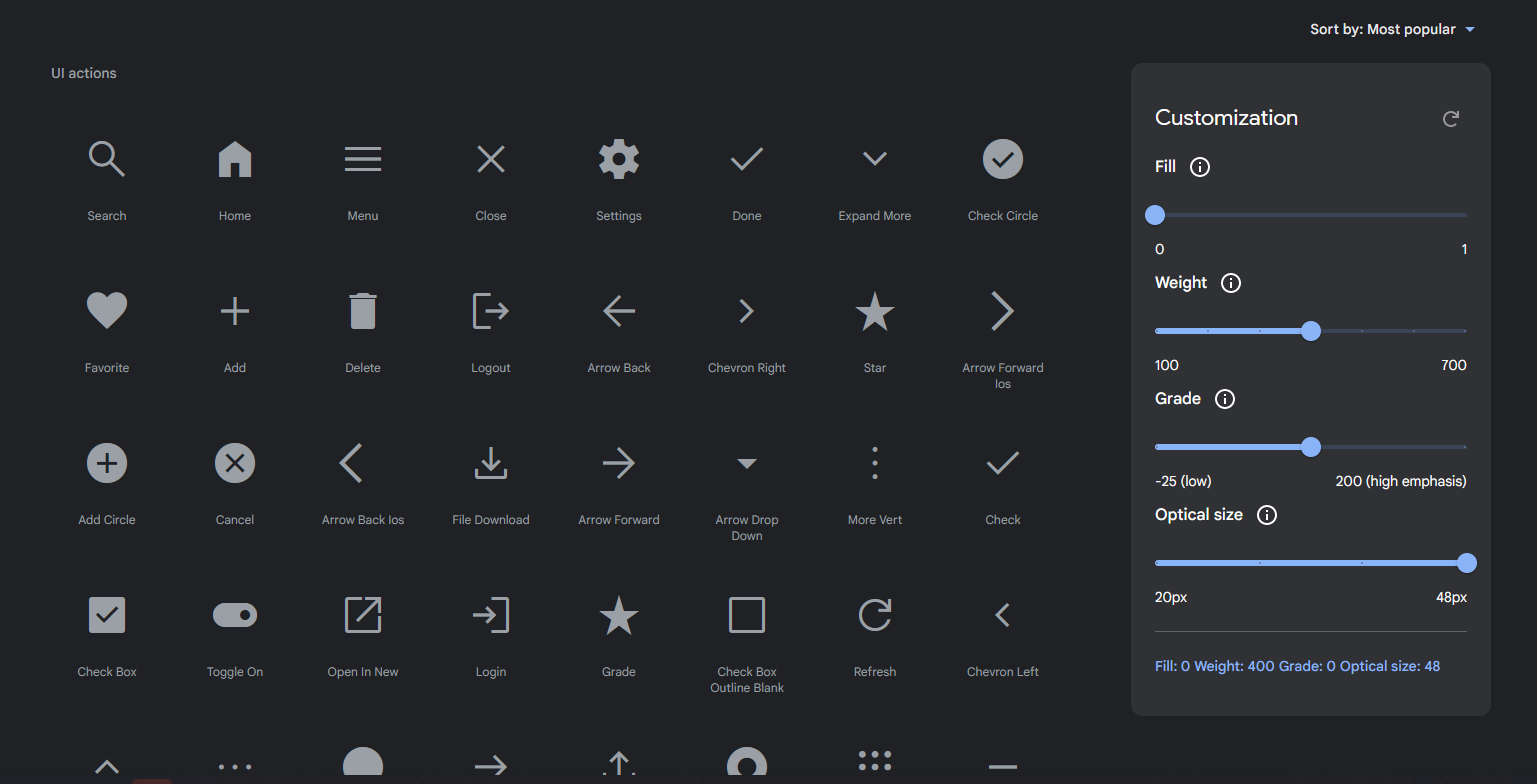The width and height of the screenshot is (1537, 784).
Task: Pick the Login icon
Action: [x=491, y=615]
